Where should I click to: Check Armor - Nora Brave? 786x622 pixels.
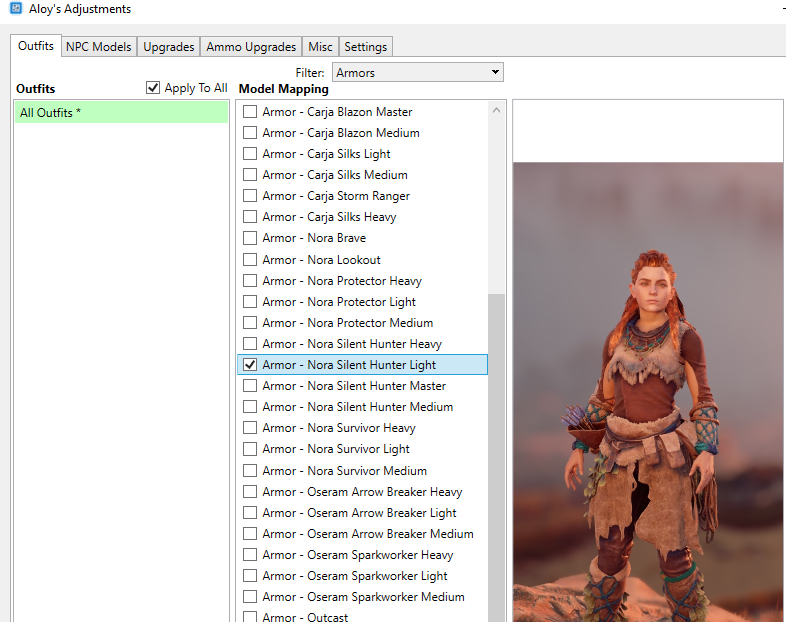[x=250, y=238]
